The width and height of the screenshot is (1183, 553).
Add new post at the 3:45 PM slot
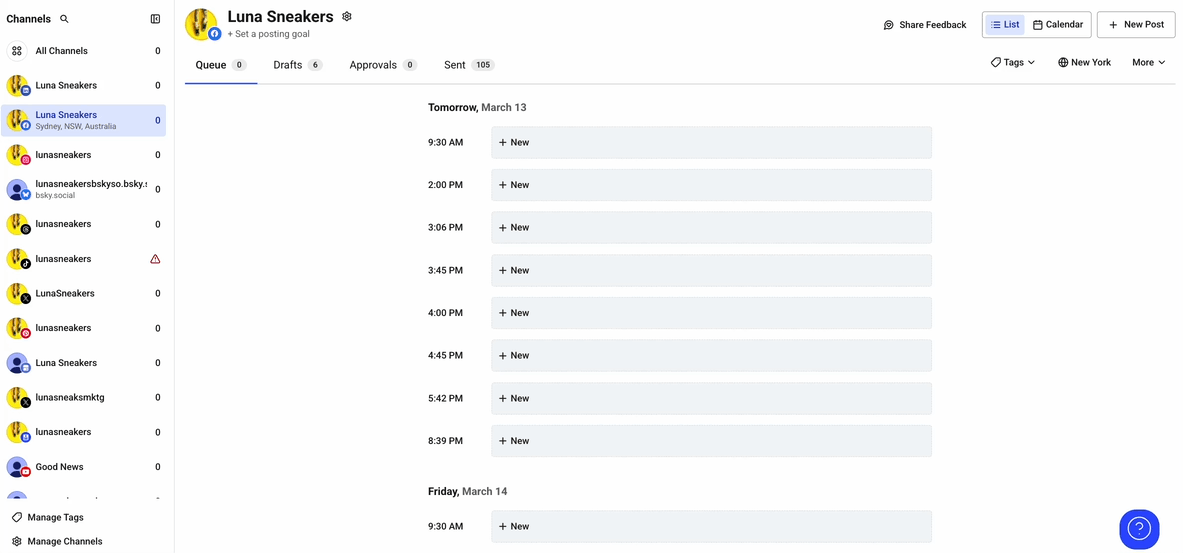711,270
